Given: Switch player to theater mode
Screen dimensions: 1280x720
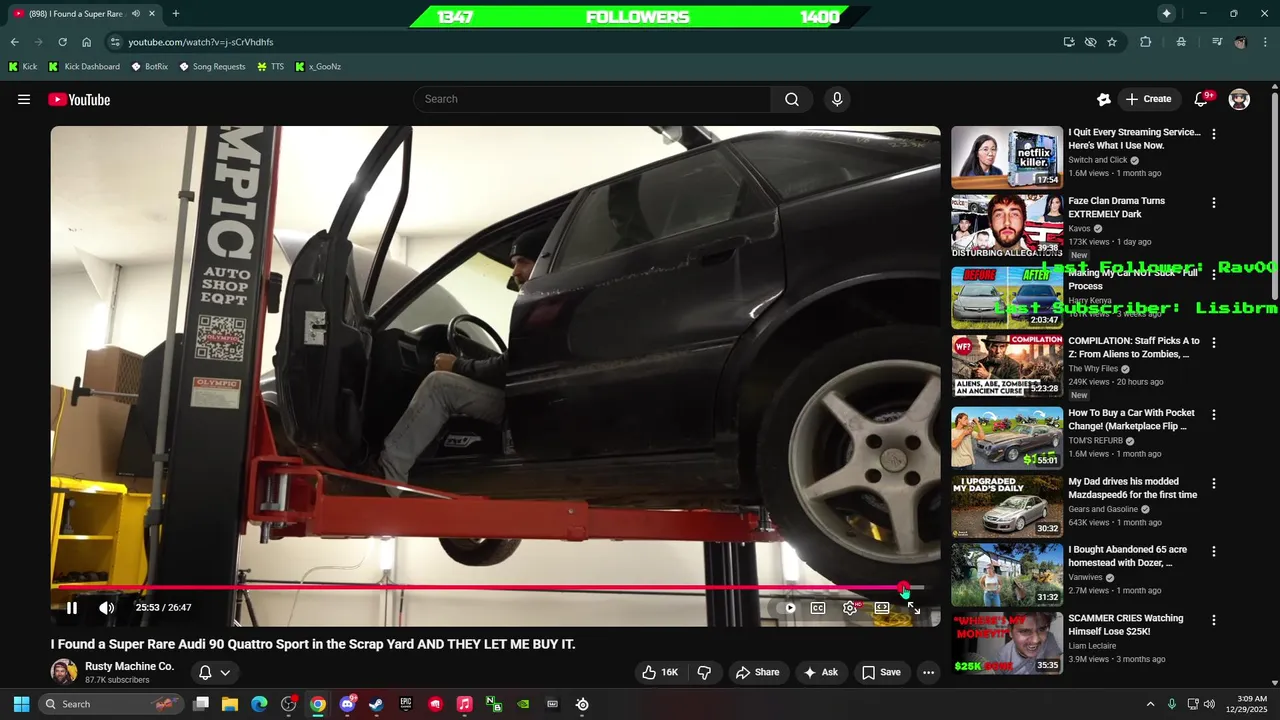Looking at the screenshot, I should (882, 608).
